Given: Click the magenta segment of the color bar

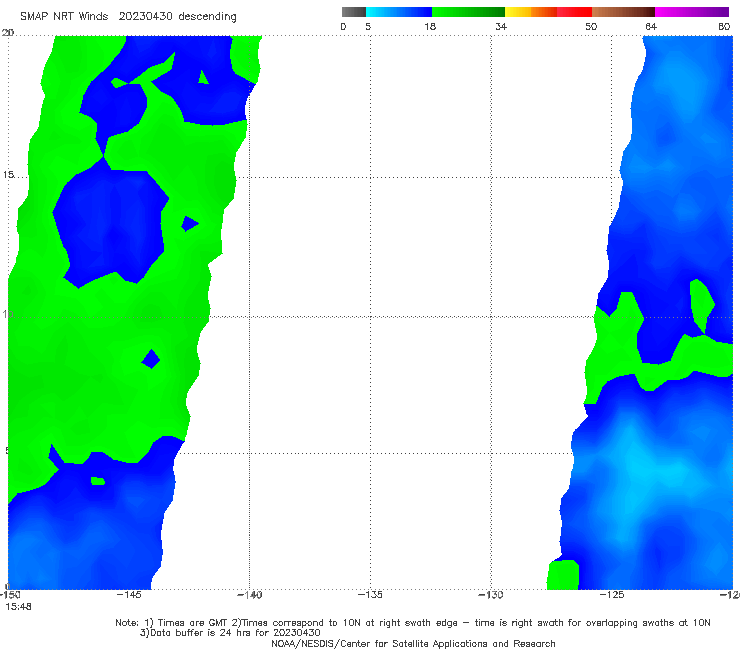Looking at the screenshot, I should [692, 12].
